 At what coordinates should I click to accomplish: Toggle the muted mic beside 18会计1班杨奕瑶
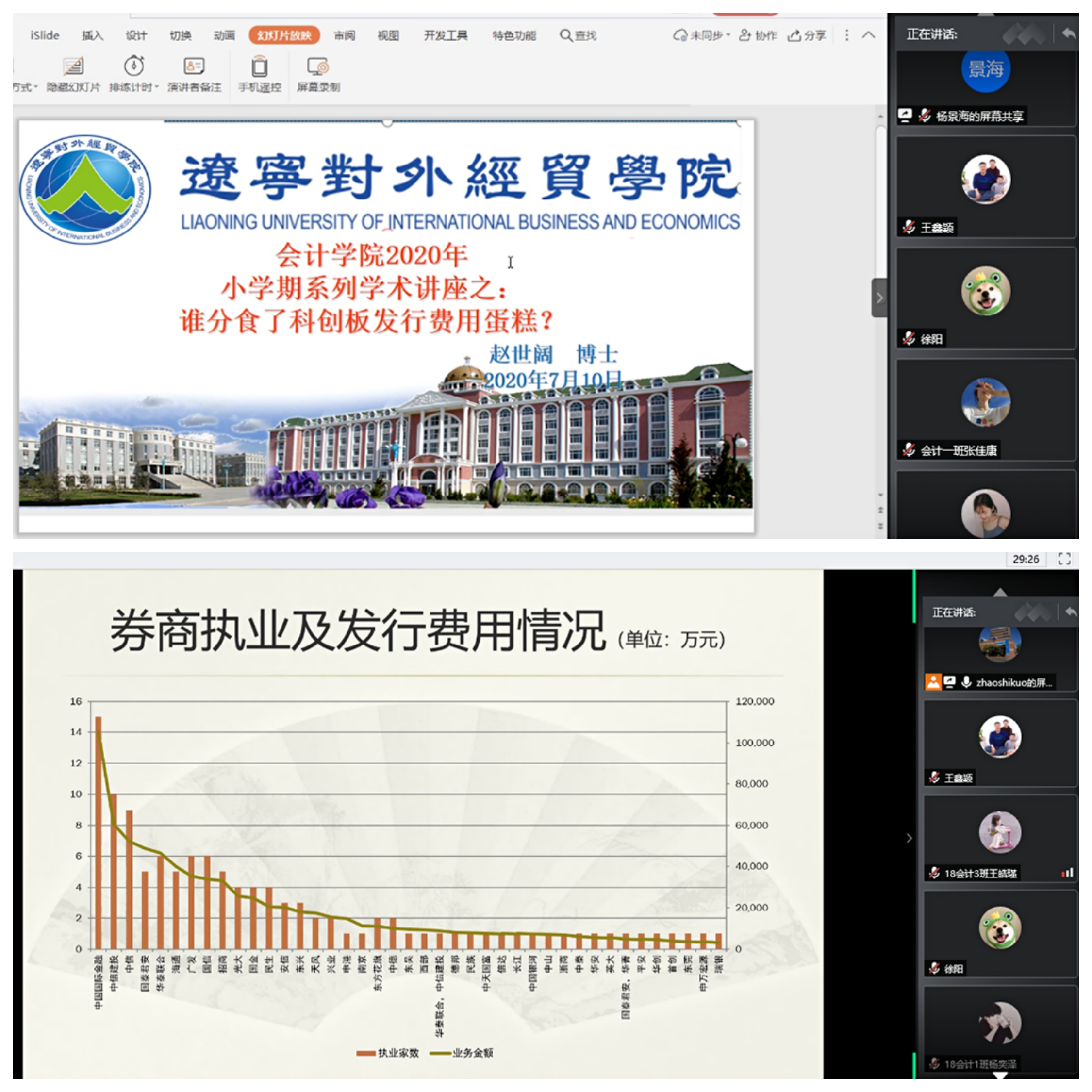pyautogui.click(x=934, y=1064)
